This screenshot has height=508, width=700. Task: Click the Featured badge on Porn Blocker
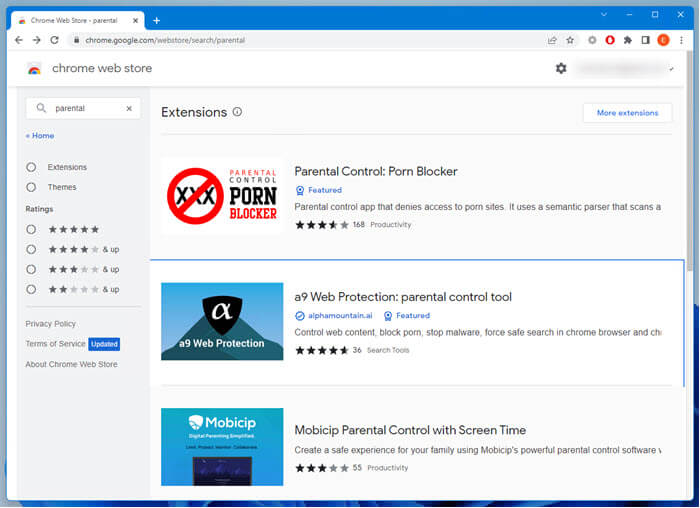(x=319, y=190)
